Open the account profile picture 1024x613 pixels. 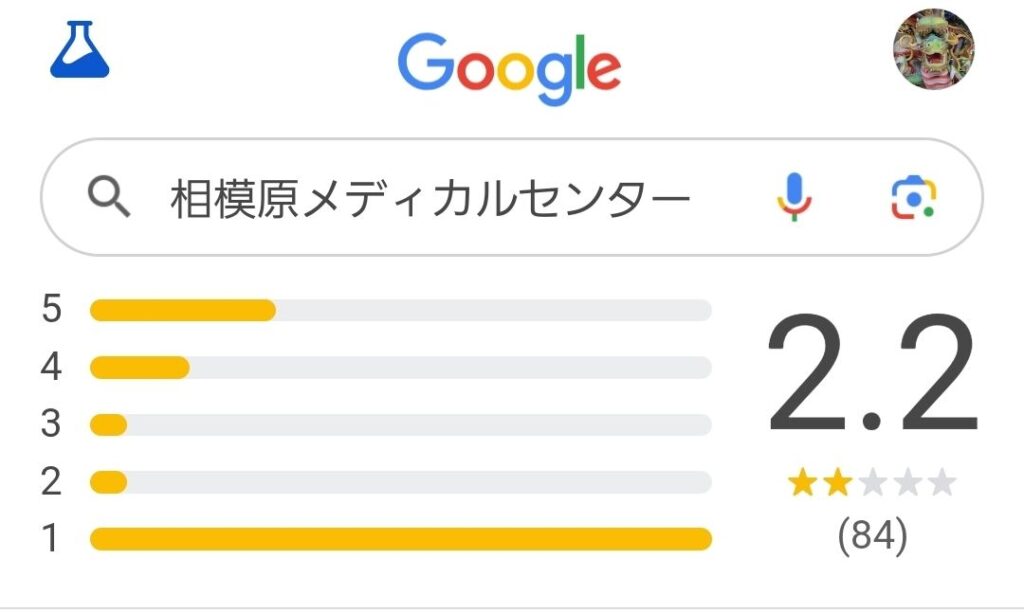click(932, 49)
